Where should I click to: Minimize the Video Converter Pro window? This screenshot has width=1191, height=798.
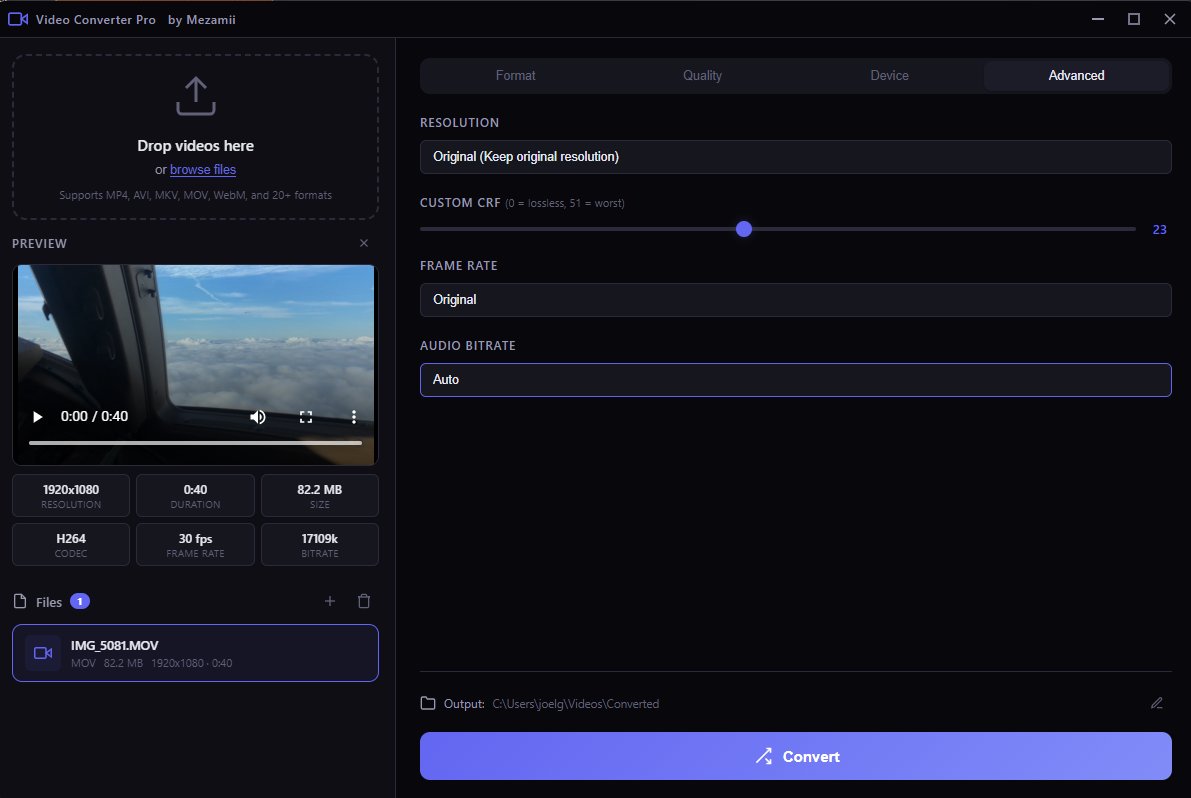1098,19
